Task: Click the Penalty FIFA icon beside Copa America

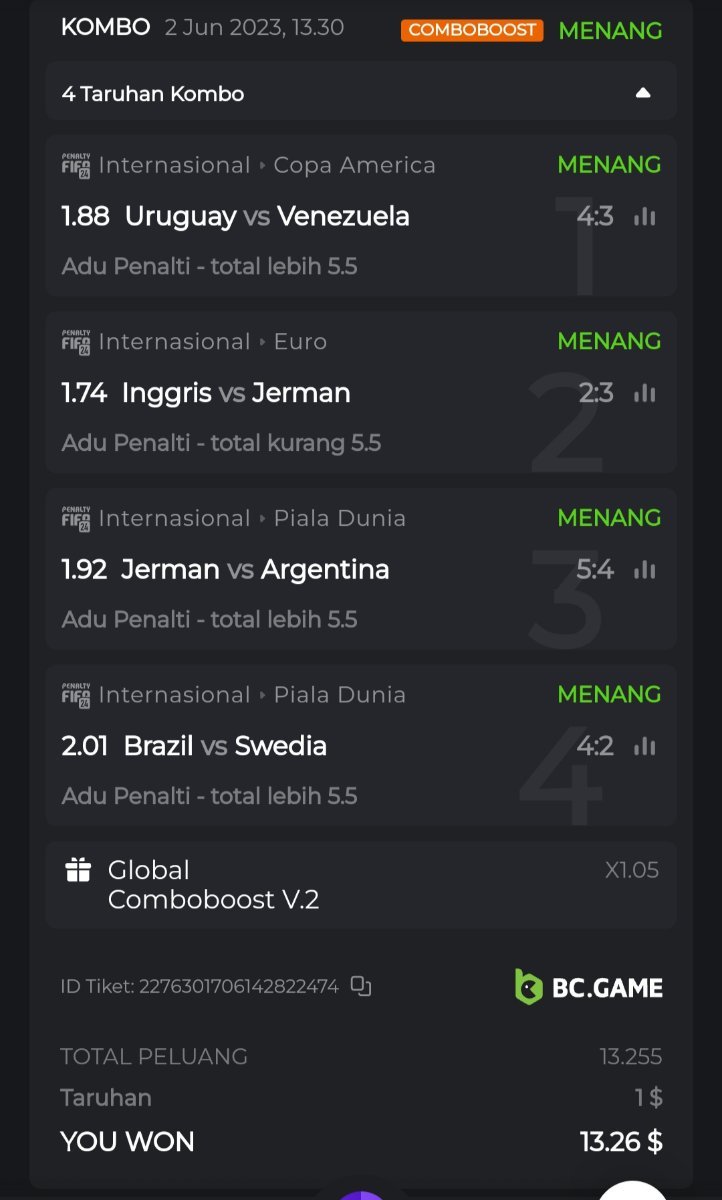Action: coord(76,165)
